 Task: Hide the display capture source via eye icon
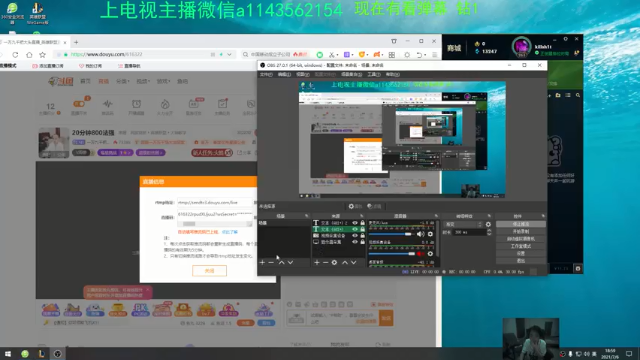[355, 242]
